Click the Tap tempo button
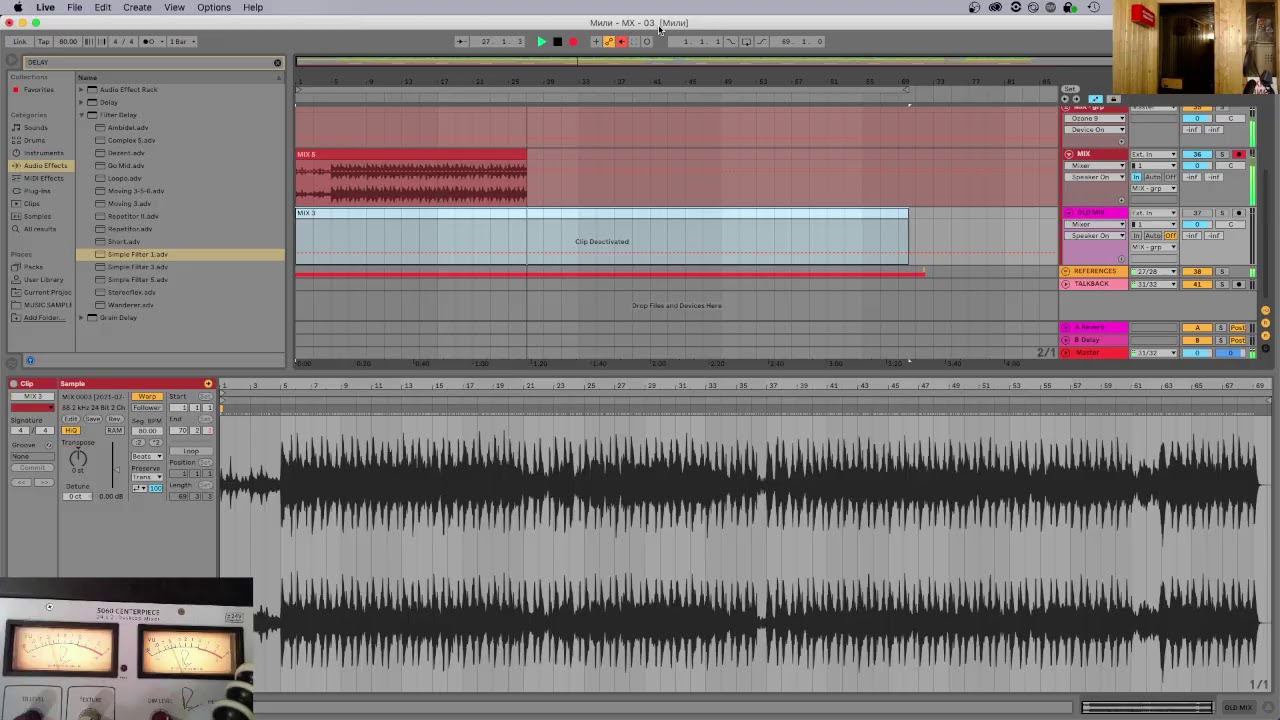Screen dimensions: 1280x720 tap(43, 41)
